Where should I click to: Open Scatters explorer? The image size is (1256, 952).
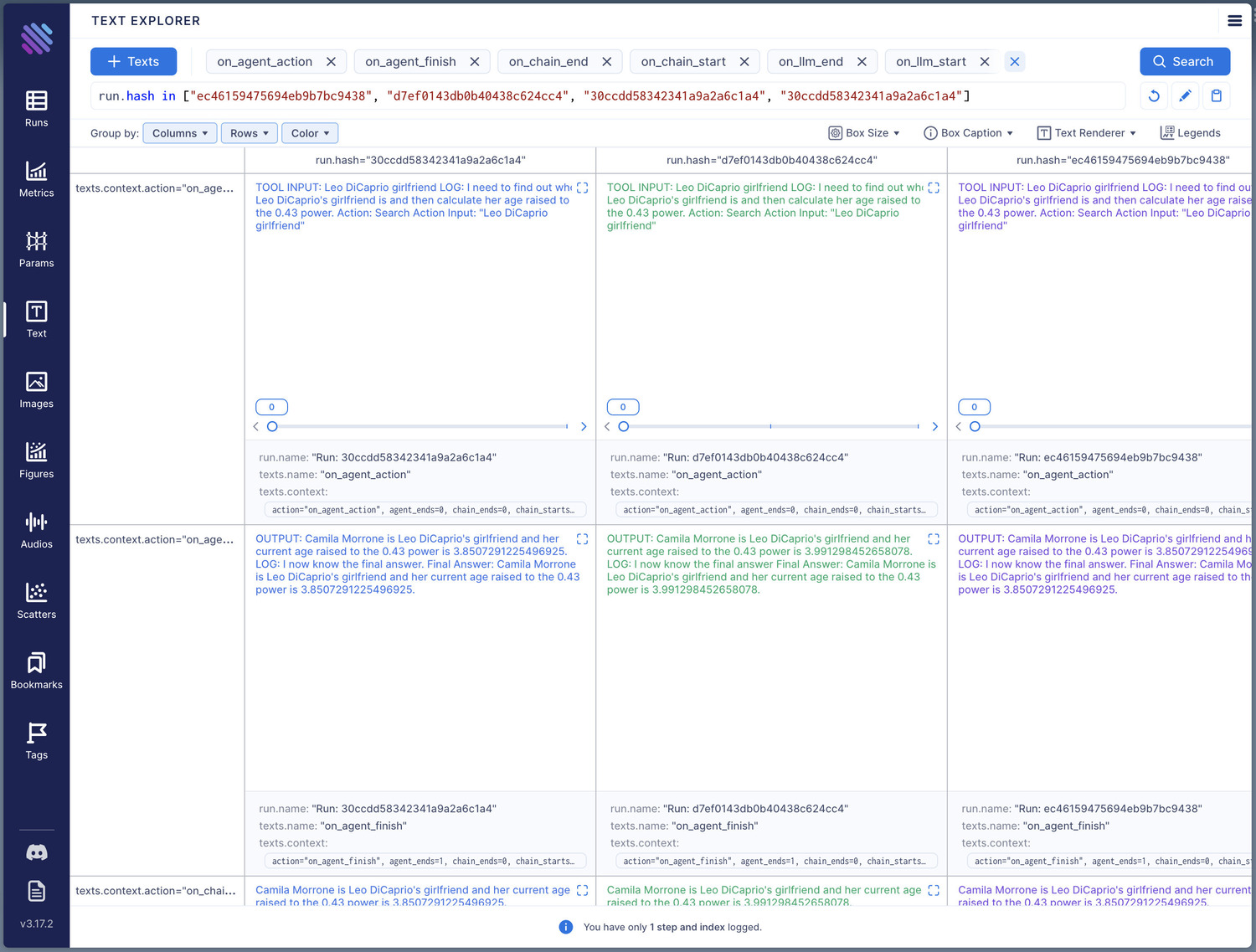(36, 602)
